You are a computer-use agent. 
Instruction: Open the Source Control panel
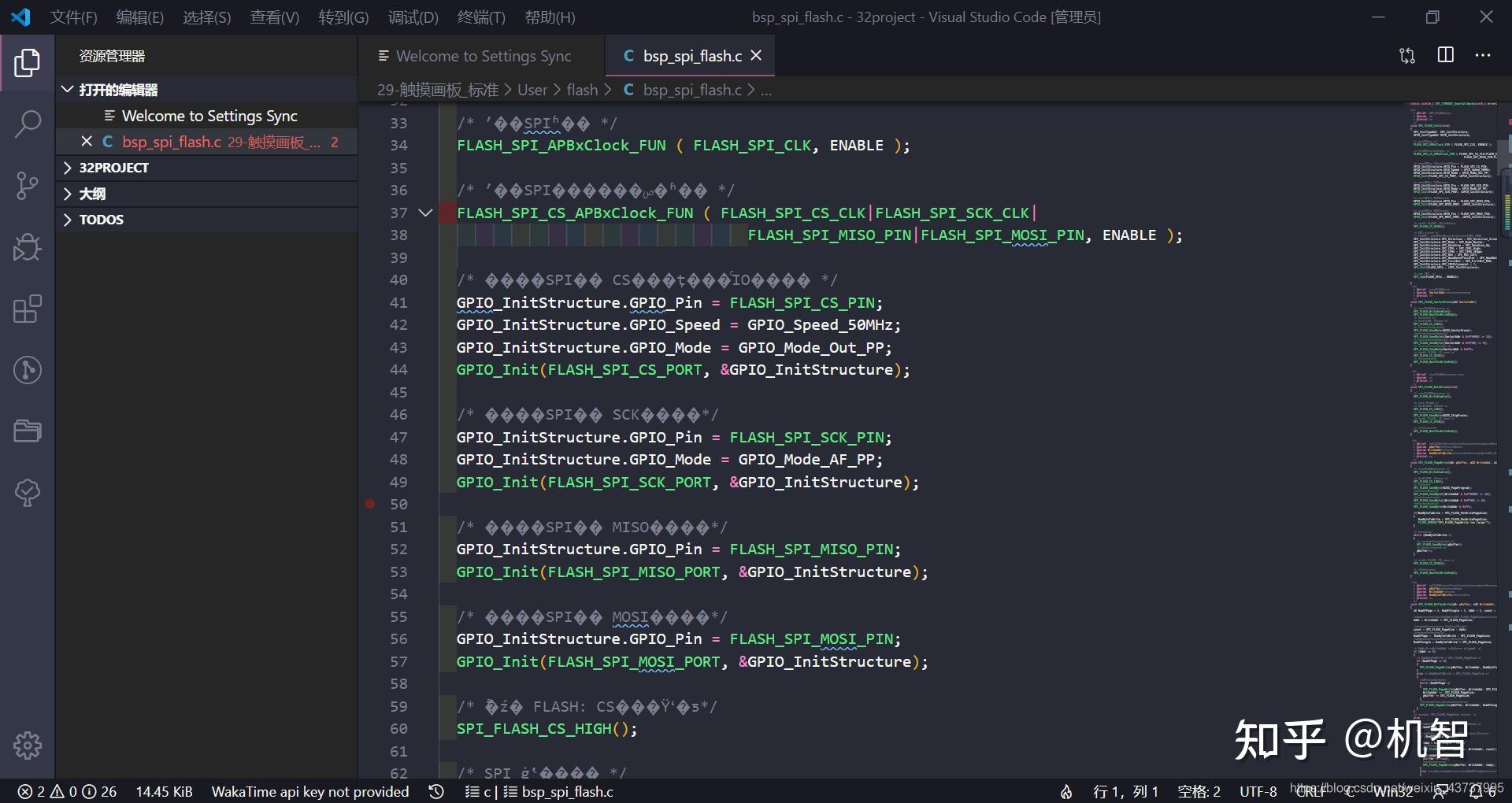28,185
